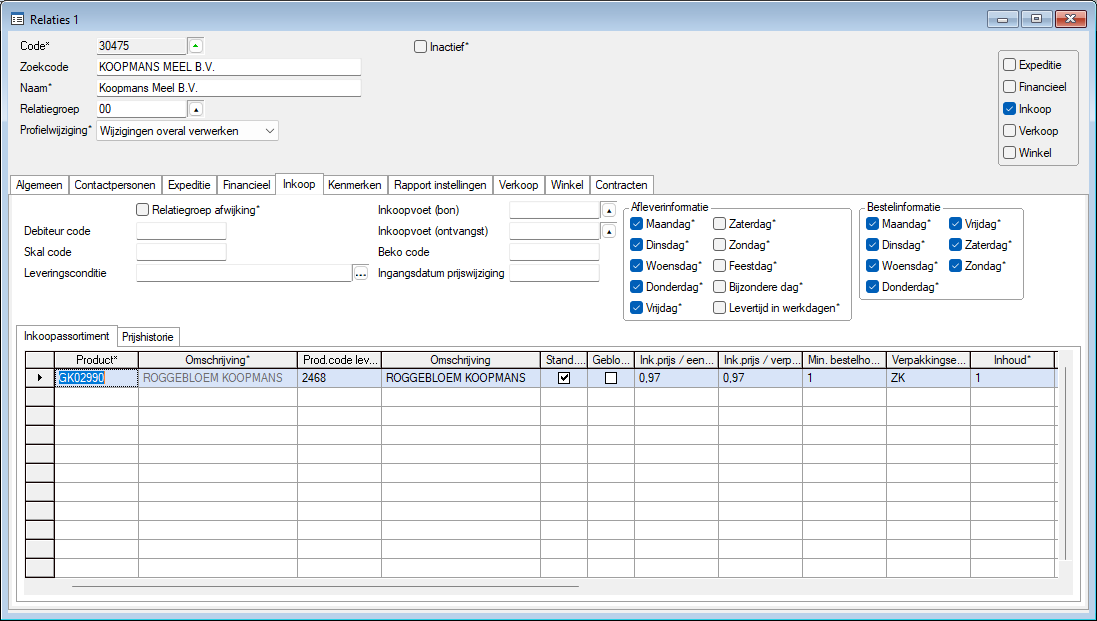Uncheck Vrijdag in Afleverinformatie
Image resolution: width=1097 pixels, height=621 pixels.
point(637,308)
